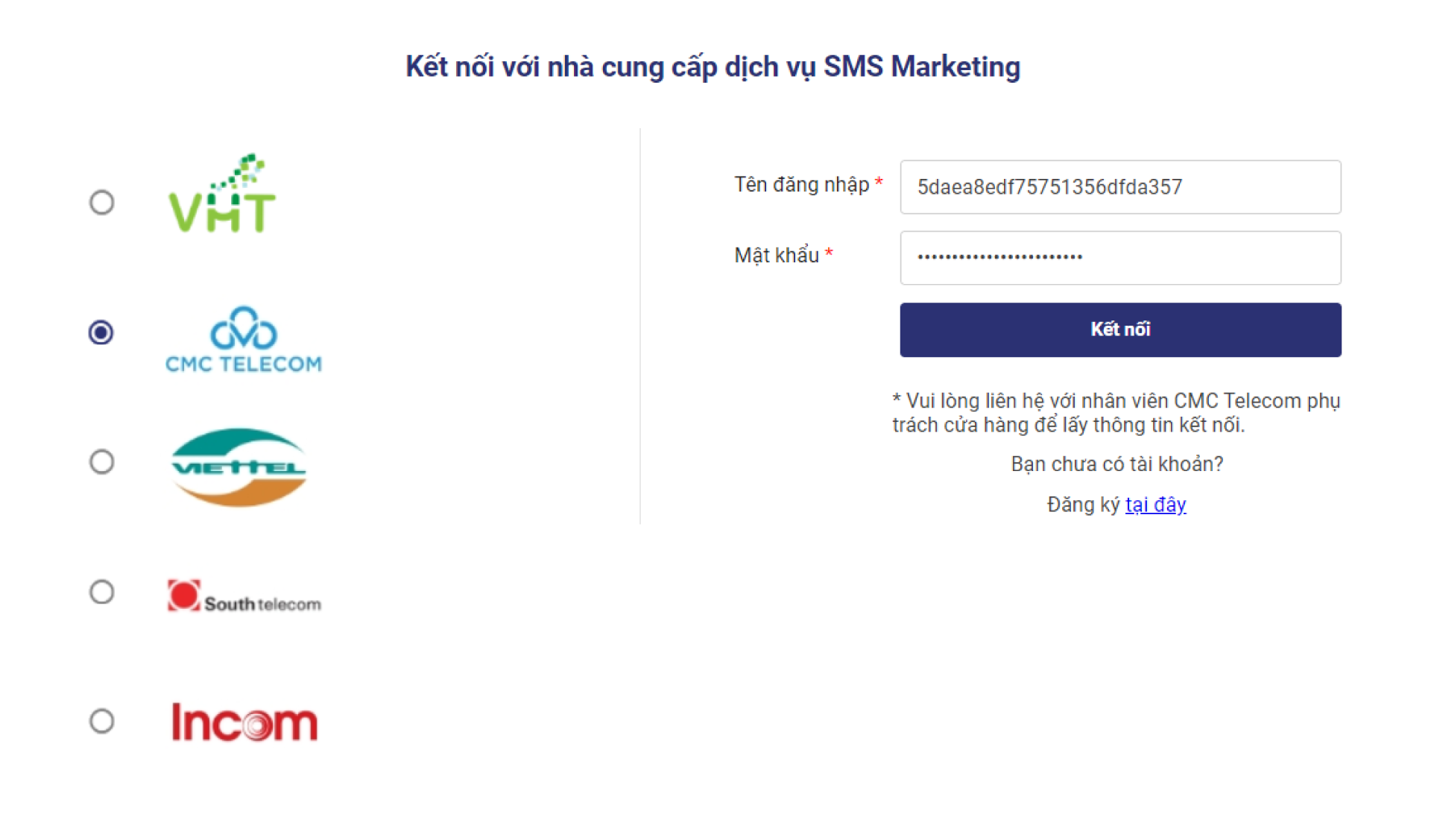Pick the South Telecom radio option
The width and height of the screenshot is (1431, 840).
pyautogui.click(x=102, y=592)
